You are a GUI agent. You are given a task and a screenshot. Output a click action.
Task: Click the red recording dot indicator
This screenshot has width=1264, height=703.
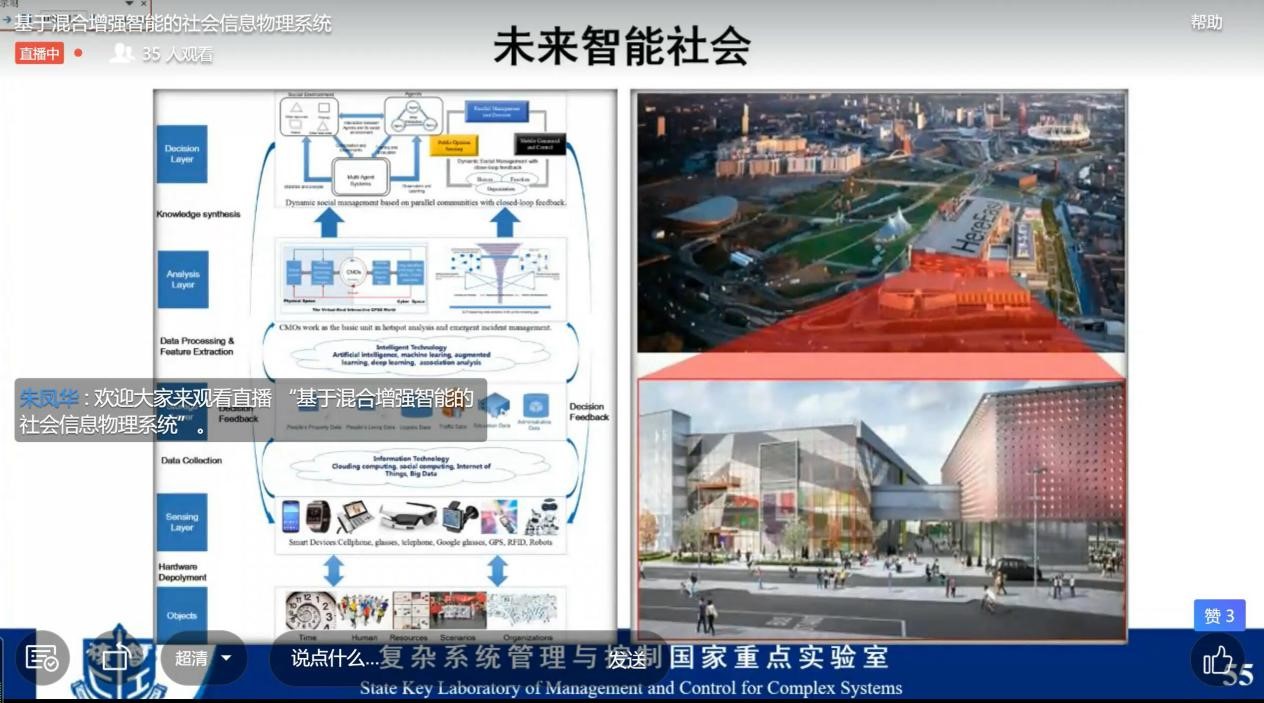click(x=78, y=53)
